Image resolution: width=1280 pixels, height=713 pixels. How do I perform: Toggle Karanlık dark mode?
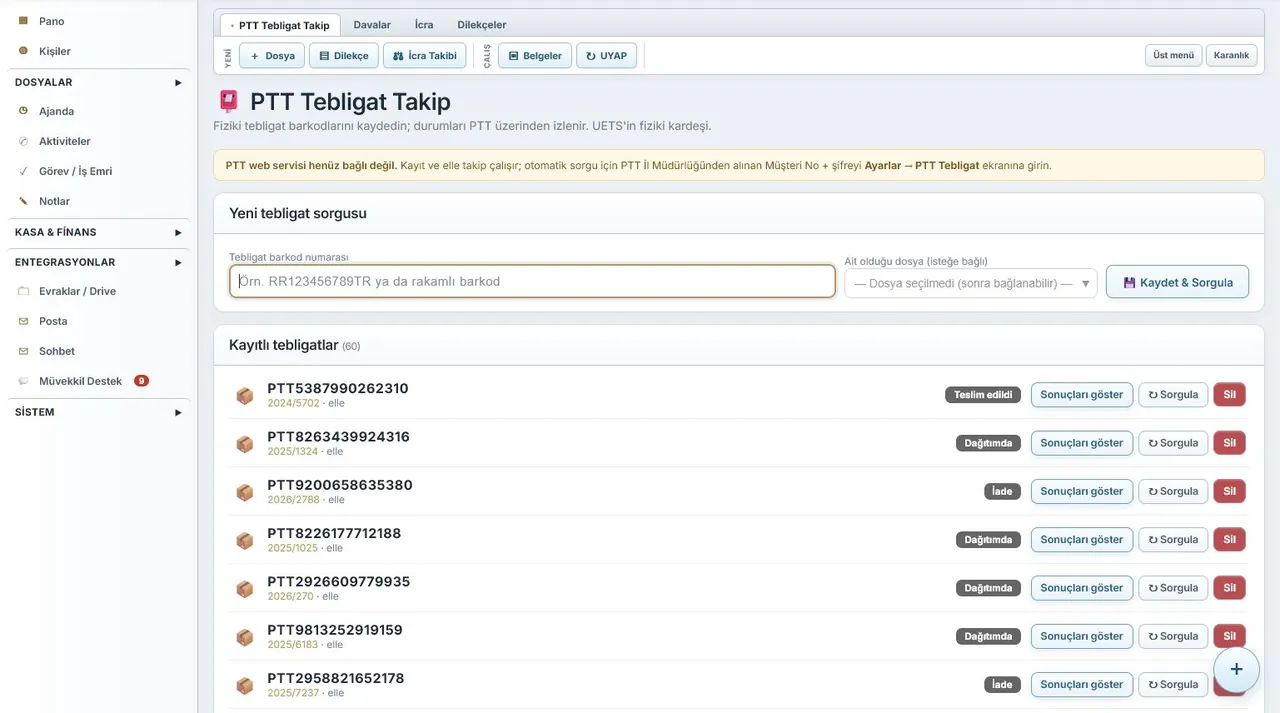(x=1231, y=56)
